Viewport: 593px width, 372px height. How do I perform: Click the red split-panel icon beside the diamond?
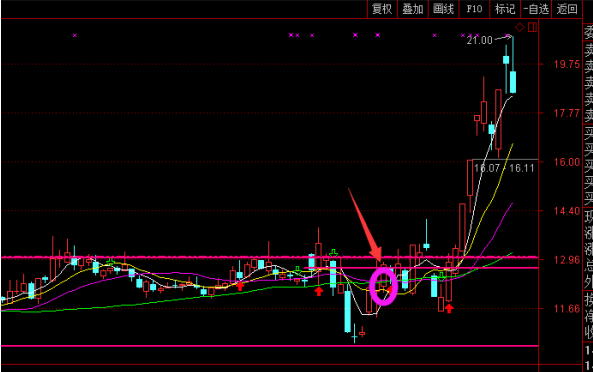(532, 27)
